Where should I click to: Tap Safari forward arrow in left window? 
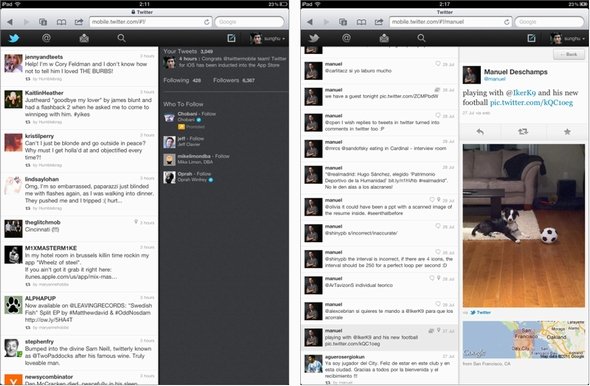26,22
